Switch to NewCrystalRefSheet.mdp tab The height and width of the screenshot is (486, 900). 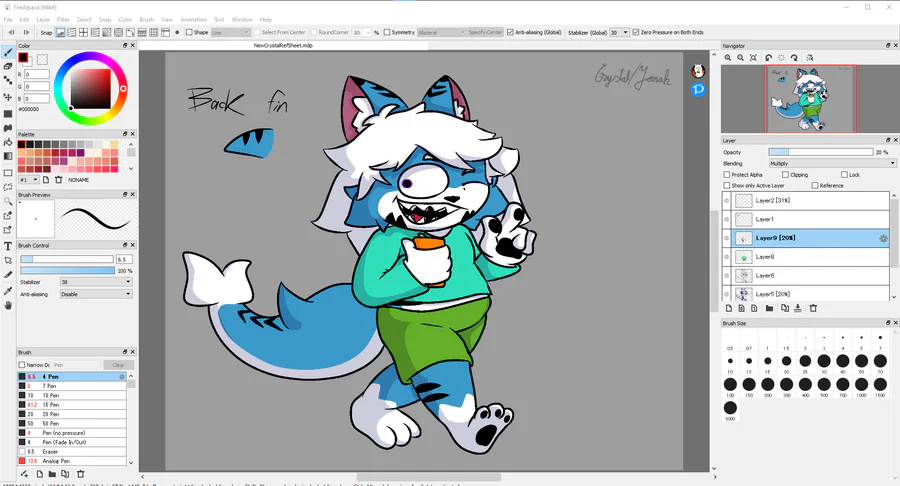(x=283, y=45)
